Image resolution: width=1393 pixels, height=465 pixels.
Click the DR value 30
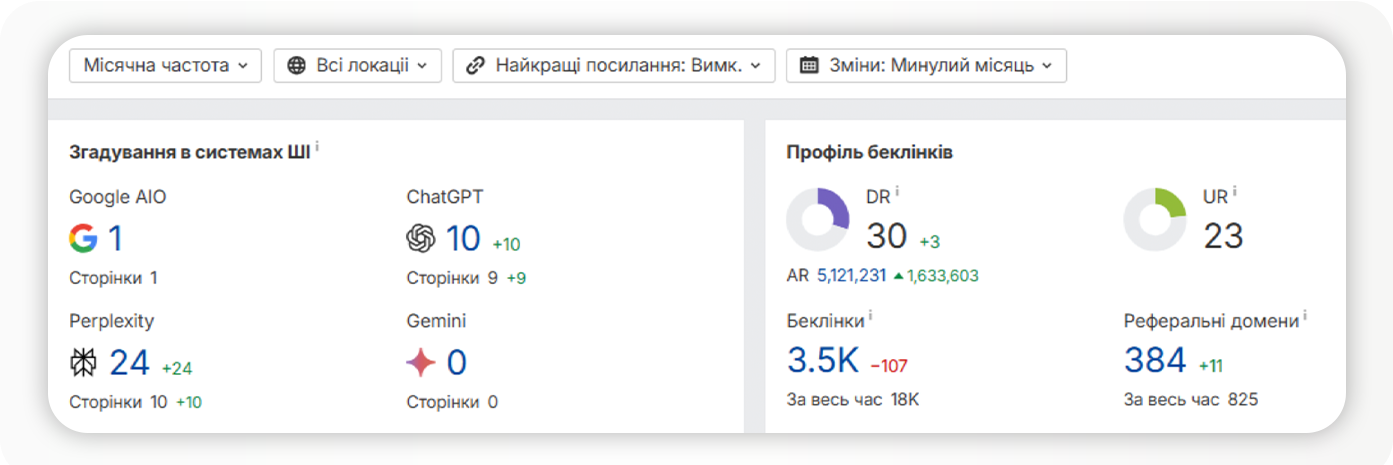887,236
